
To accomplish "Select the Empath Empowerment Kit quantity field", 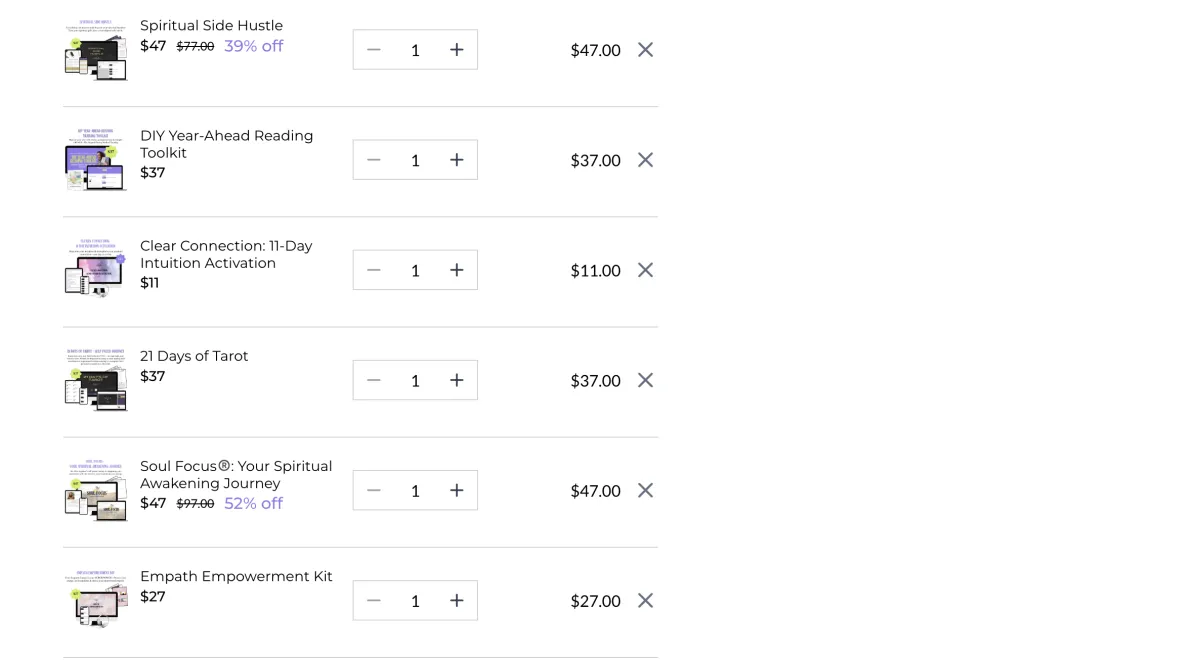I will (x=415, y=600).
